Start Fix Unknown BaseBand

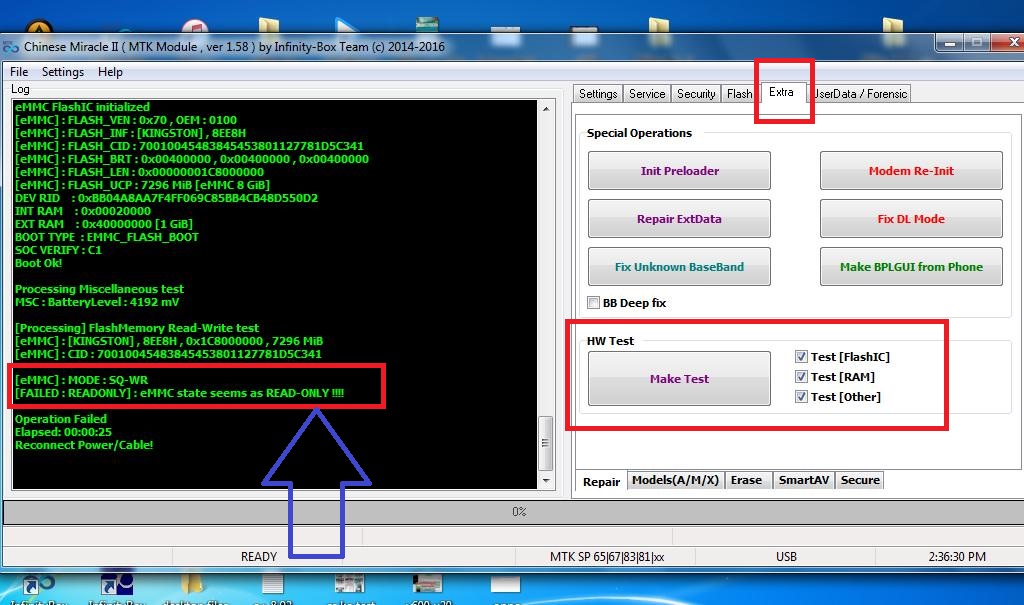[679, 267]
